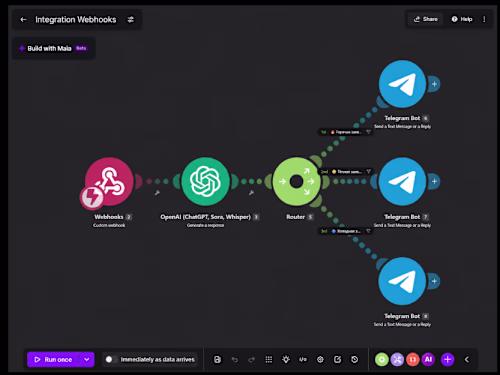Click the Run once button
The width and height of the screenshot is (500, 375).
point(53,359)
